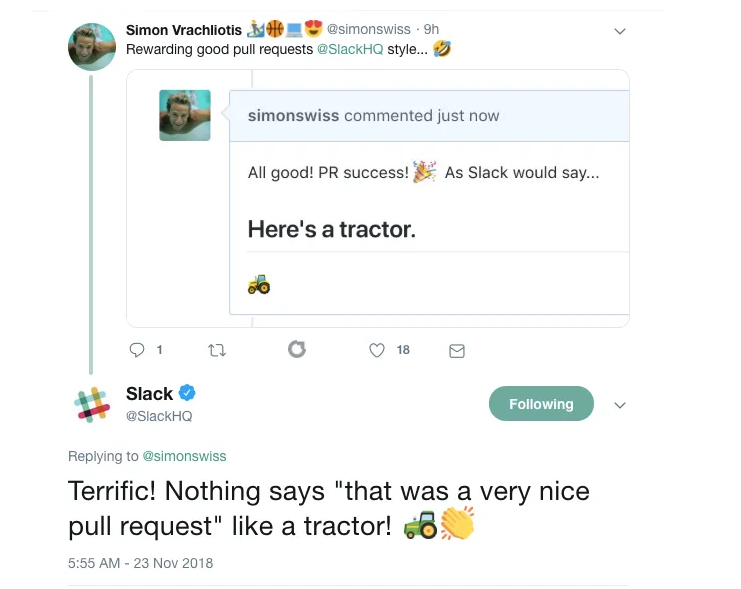Image resolution: width=741 pixels, height=589 pixels.
Task: Open the chevron dropdown next to Following
Action: [620, 405]
